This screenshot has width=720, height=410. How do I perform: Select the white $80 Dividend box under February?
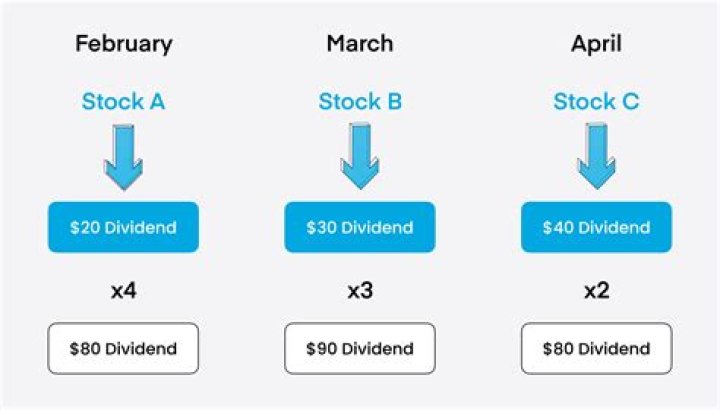click(123, 348)
